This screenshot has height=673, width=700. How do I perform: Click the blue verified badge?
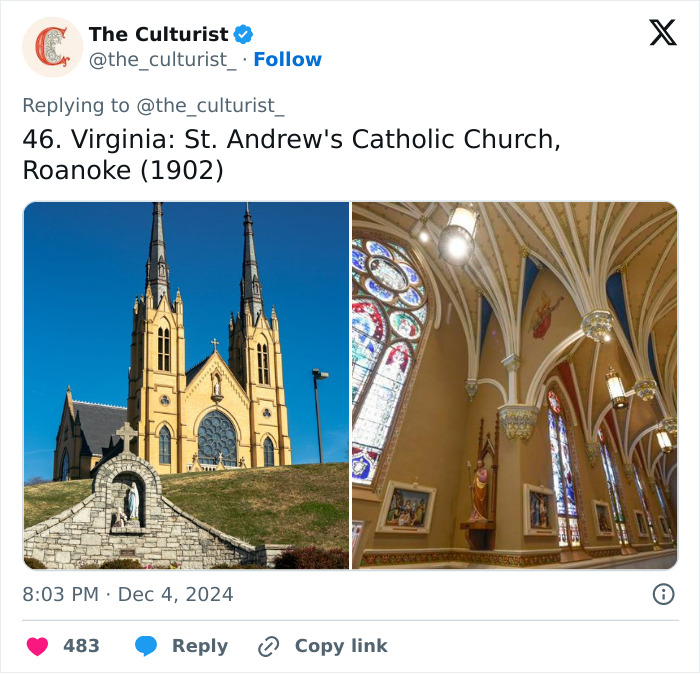tap(244, 35)
